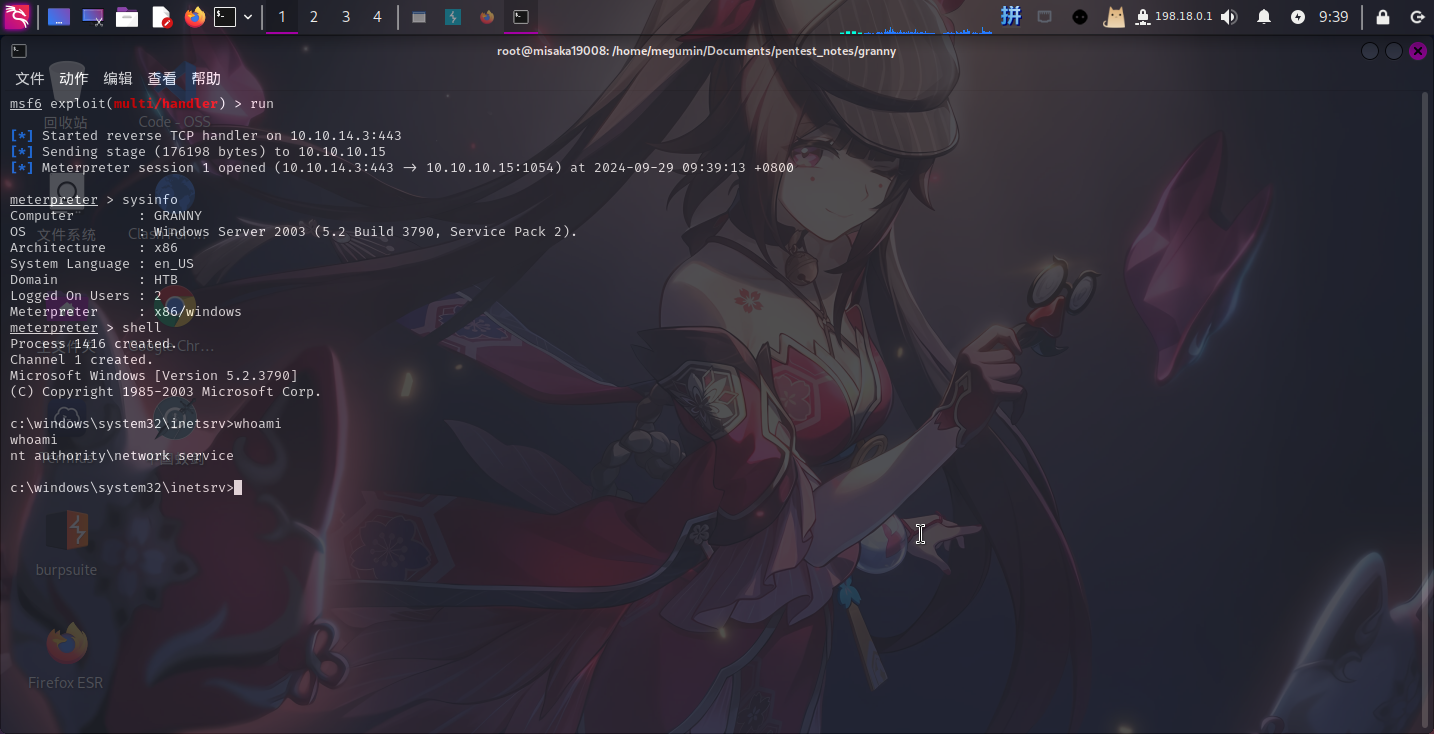The width and height of the screenshot is (1434, 734).
Task: Click 'nt authority\network service' output
Action: pos(122,456)
